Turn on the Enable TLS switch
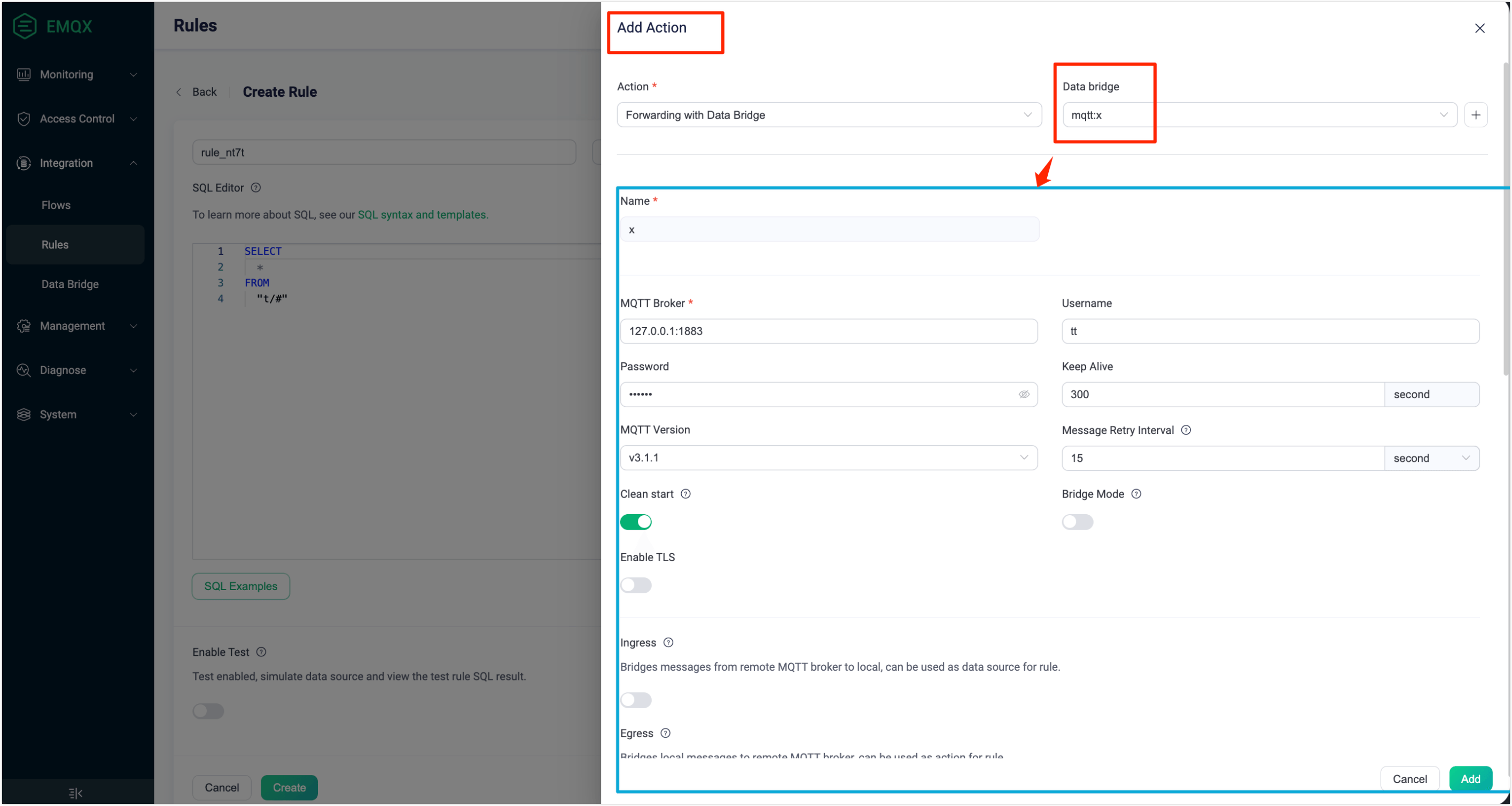This screenshot has width=1512, height=806. (x=636, y=585)
